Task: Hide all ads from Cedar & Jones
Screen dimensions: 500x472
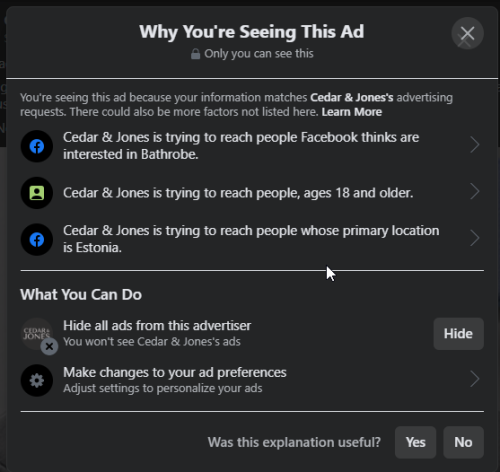Action: coord(458,334)
